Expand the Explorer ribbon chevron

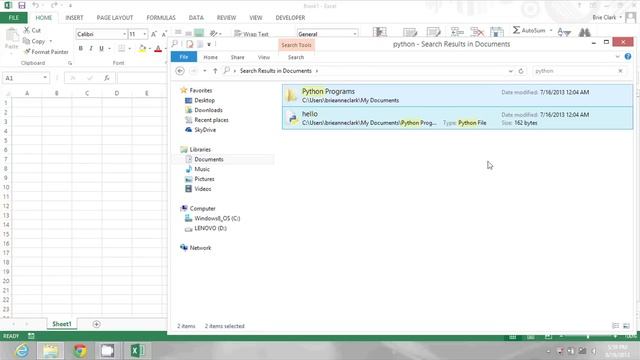[617, 57]
